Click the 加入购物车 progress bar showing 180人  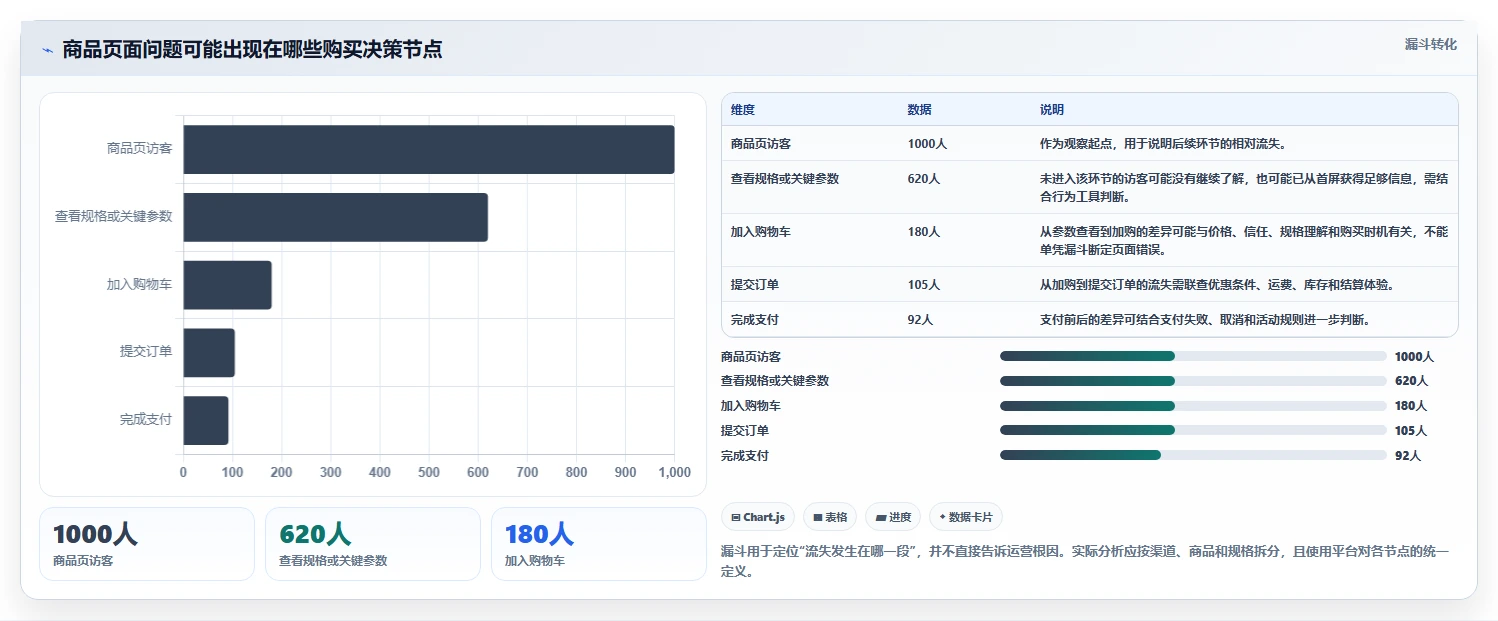click(x=1193, y=406)
